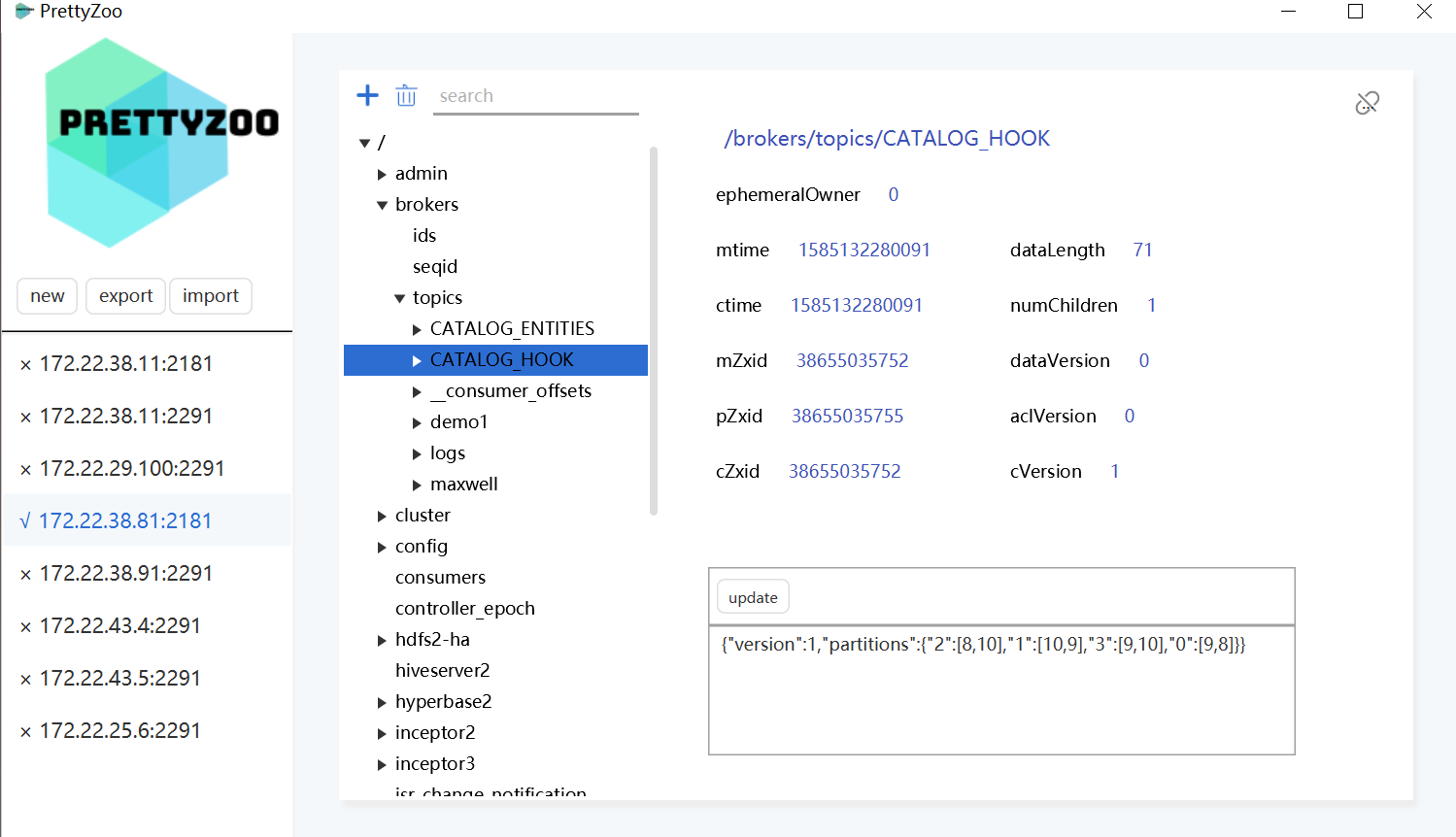Expand the CATALOG_ENTITIES topic arrow
The image size is (1456, 837).
click(x=417, y=330)
